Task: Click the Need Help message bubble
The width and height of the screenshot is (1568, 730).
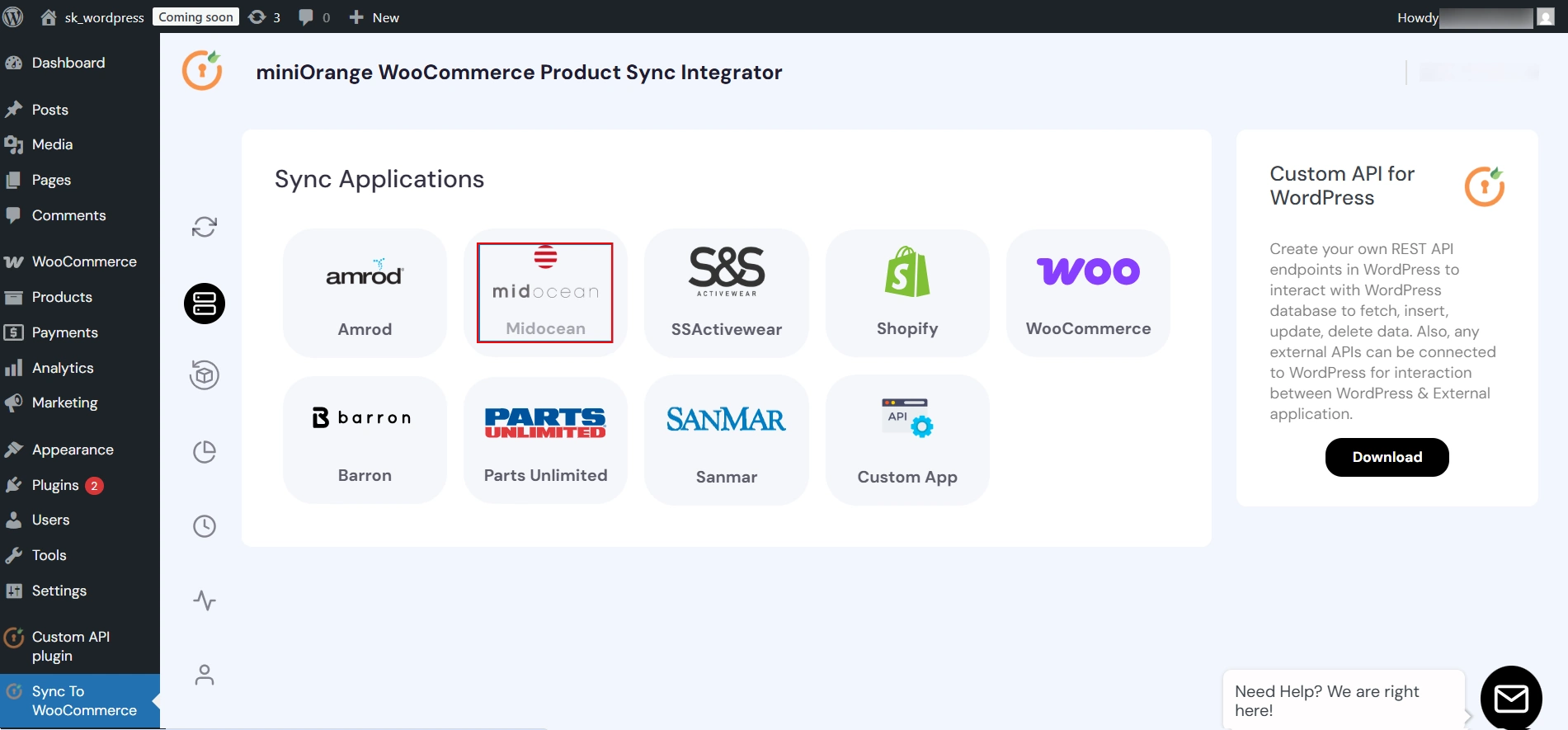Action: [x=1344, y=700]
